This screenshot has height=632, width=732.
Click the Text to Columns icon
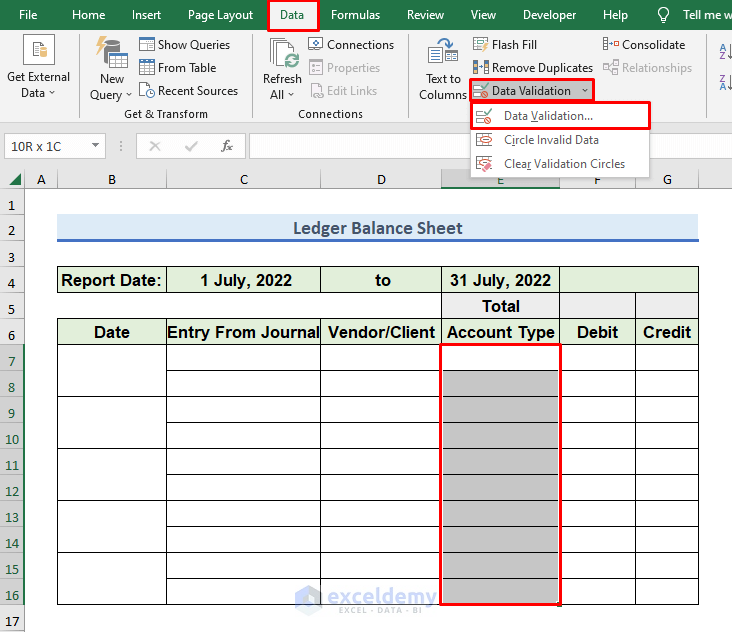point(443,51)
